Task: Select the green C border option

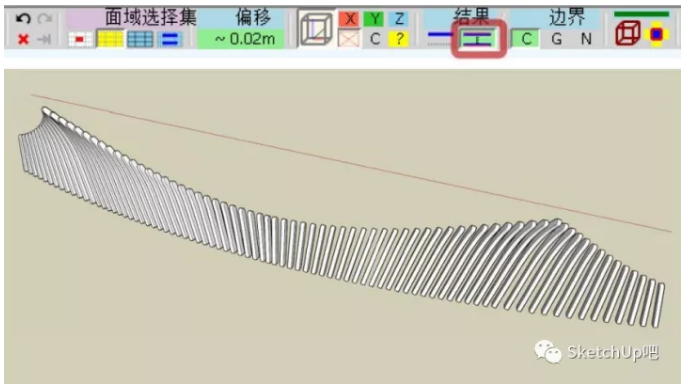Action: (525, 39)
